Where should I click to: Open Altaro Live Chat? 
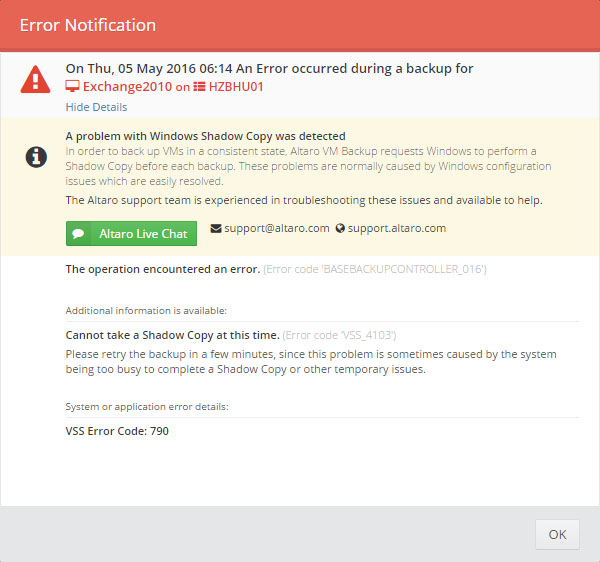tap(131, 233)
